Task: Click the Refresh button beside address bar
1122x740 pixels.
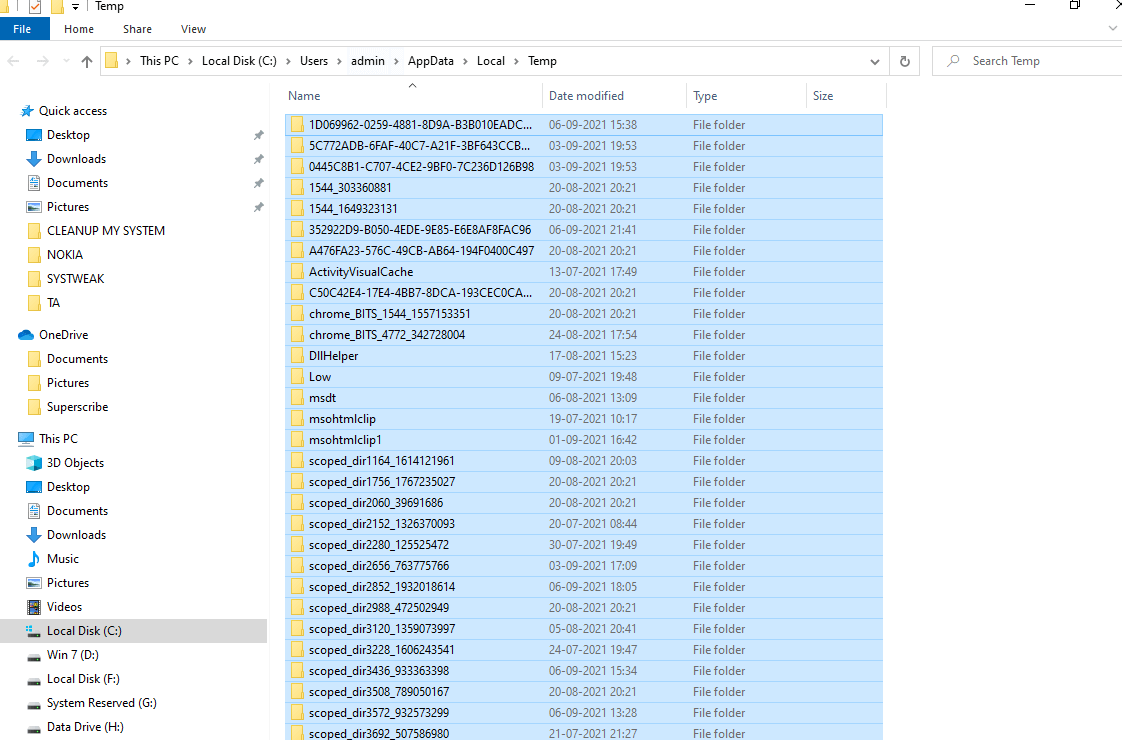Action: click(905, 61)
